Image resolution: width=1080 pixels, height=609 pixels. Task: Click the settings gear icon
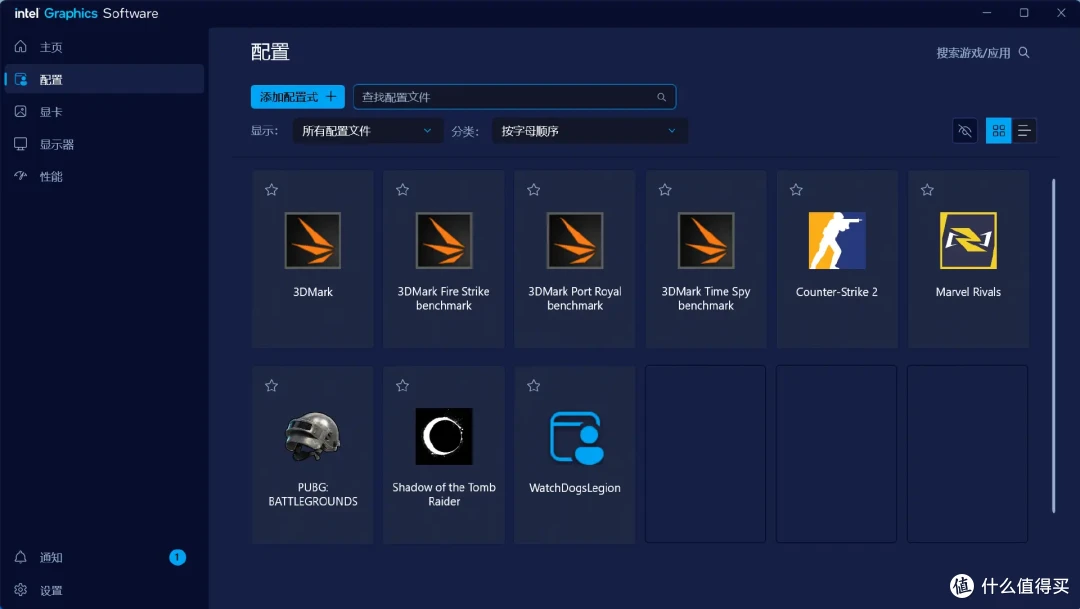21,590
